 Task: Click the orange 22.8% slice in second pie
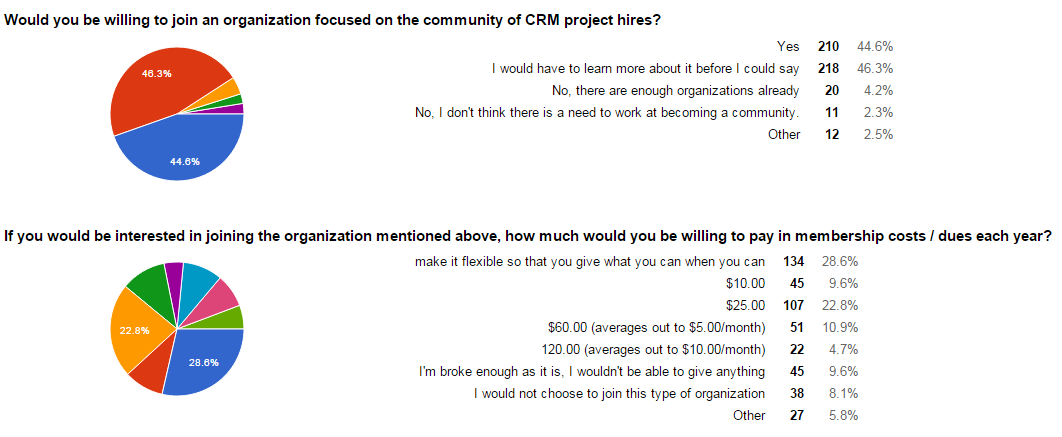[135, 332]
